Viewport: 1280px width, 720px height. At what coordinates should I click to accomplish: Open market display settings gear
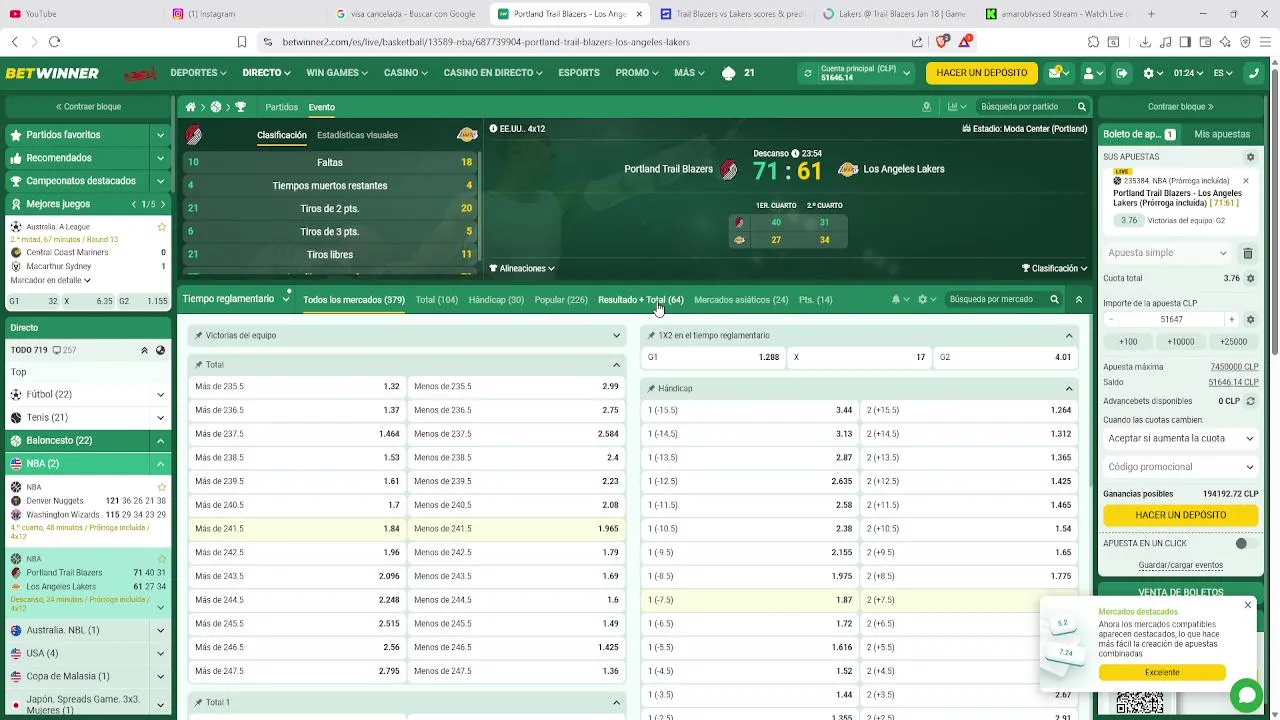(923, 299)
